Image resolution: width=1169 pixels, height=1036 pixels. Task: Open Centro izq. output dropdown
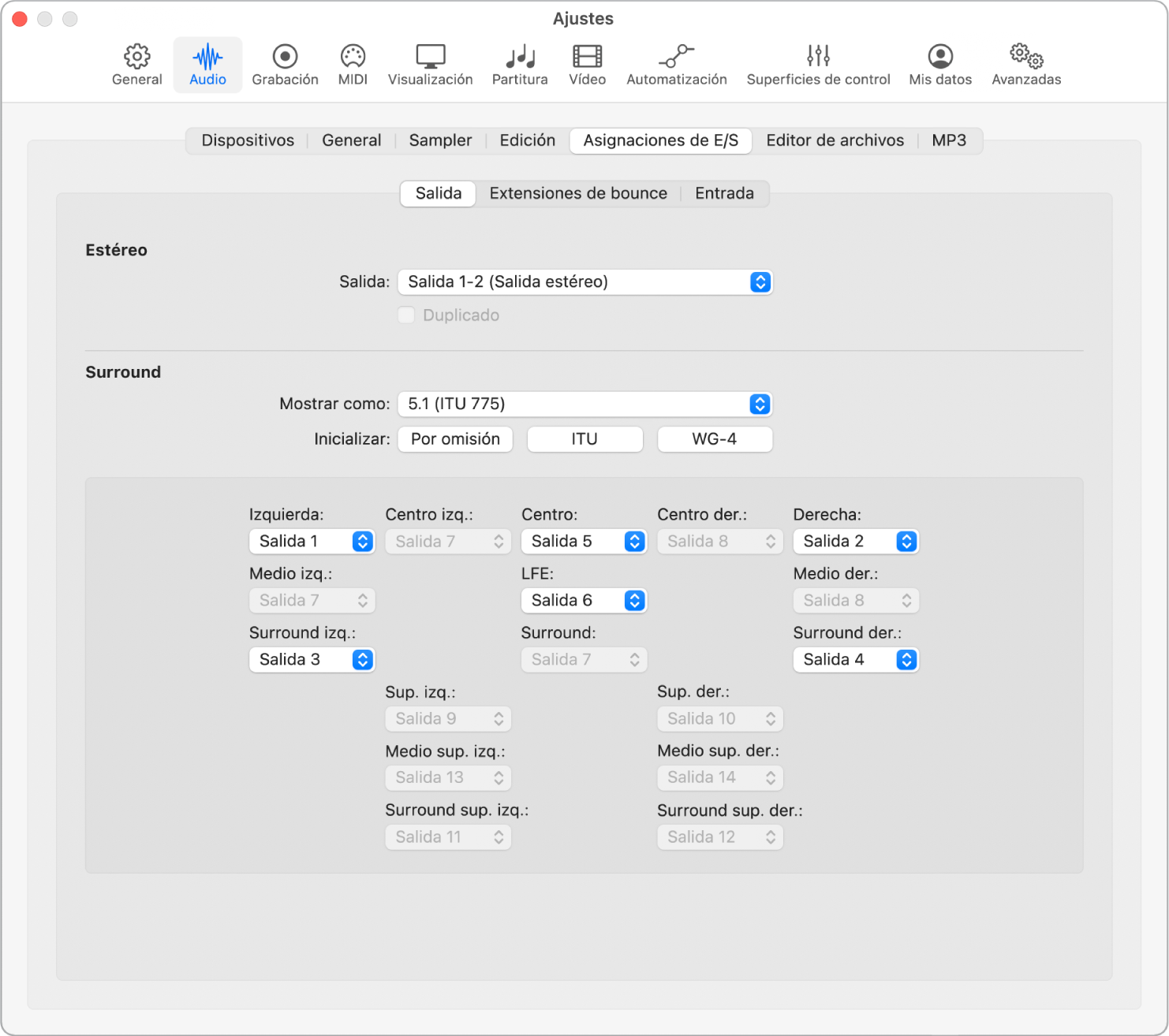click(448, 542)
